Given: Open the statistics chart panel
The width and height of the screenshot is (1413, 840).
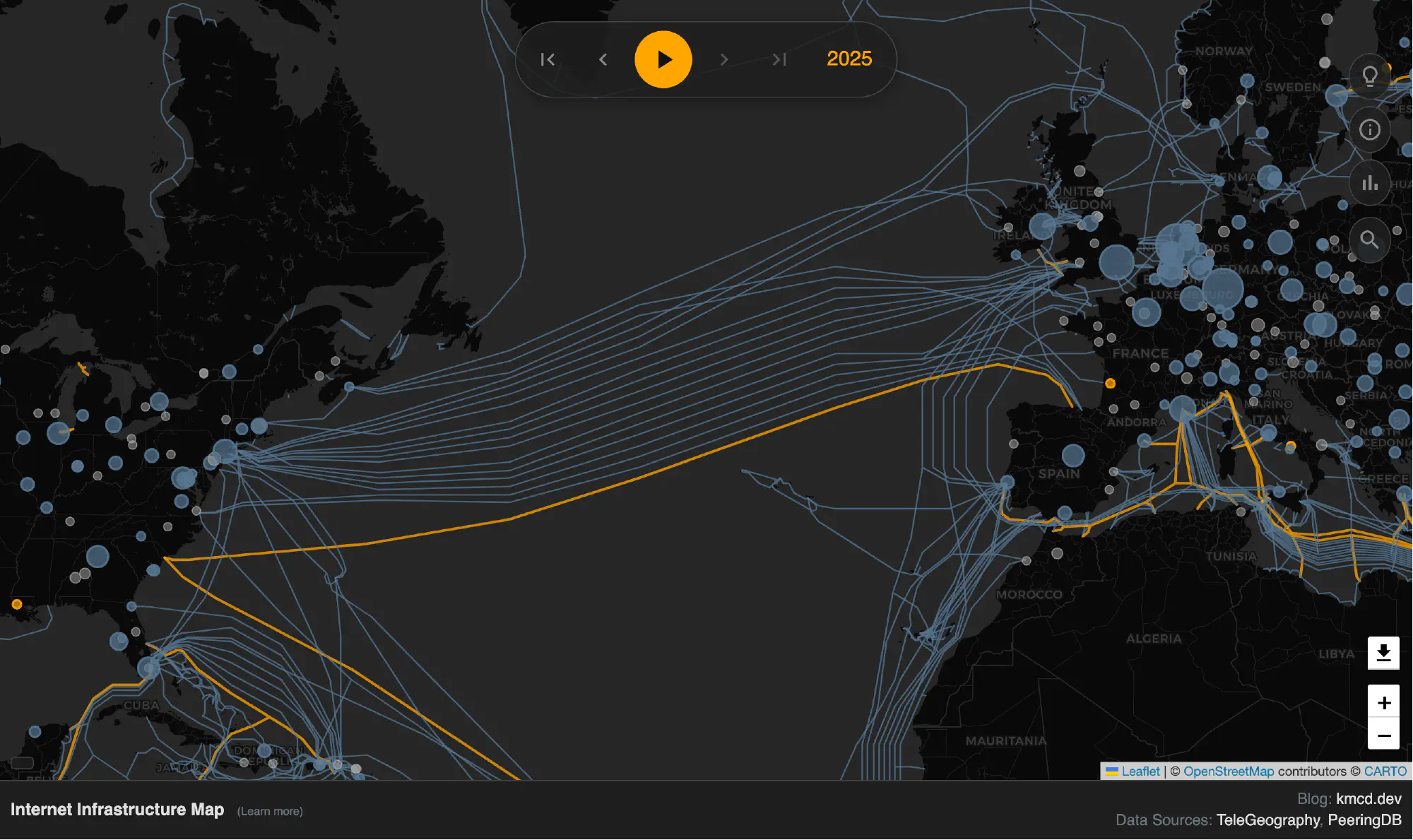Looking at the screenshot, I should [1369, 184].
